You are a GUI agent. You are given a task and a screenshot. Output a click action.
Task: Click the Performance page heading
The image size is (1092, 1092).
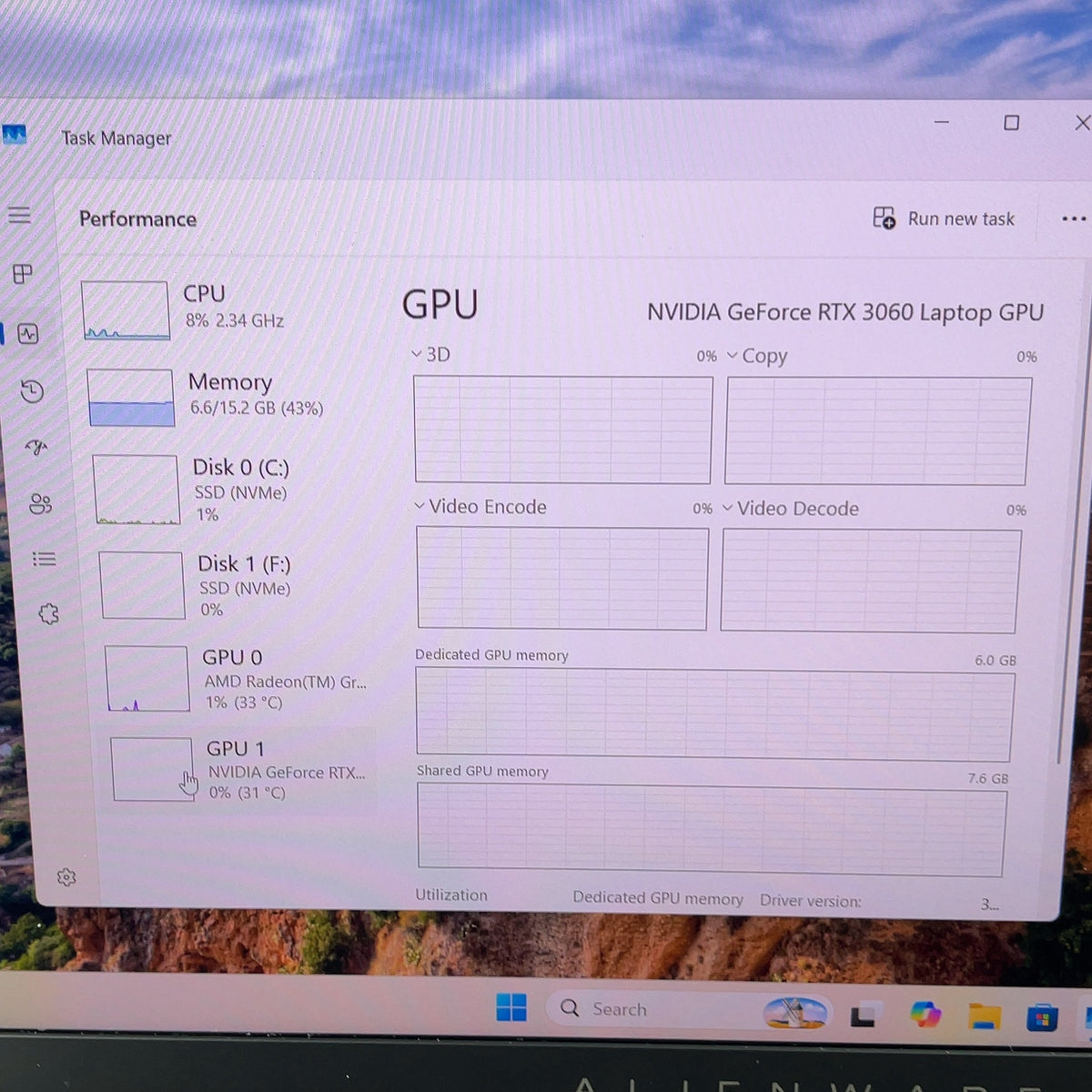[x=137, y=218]
